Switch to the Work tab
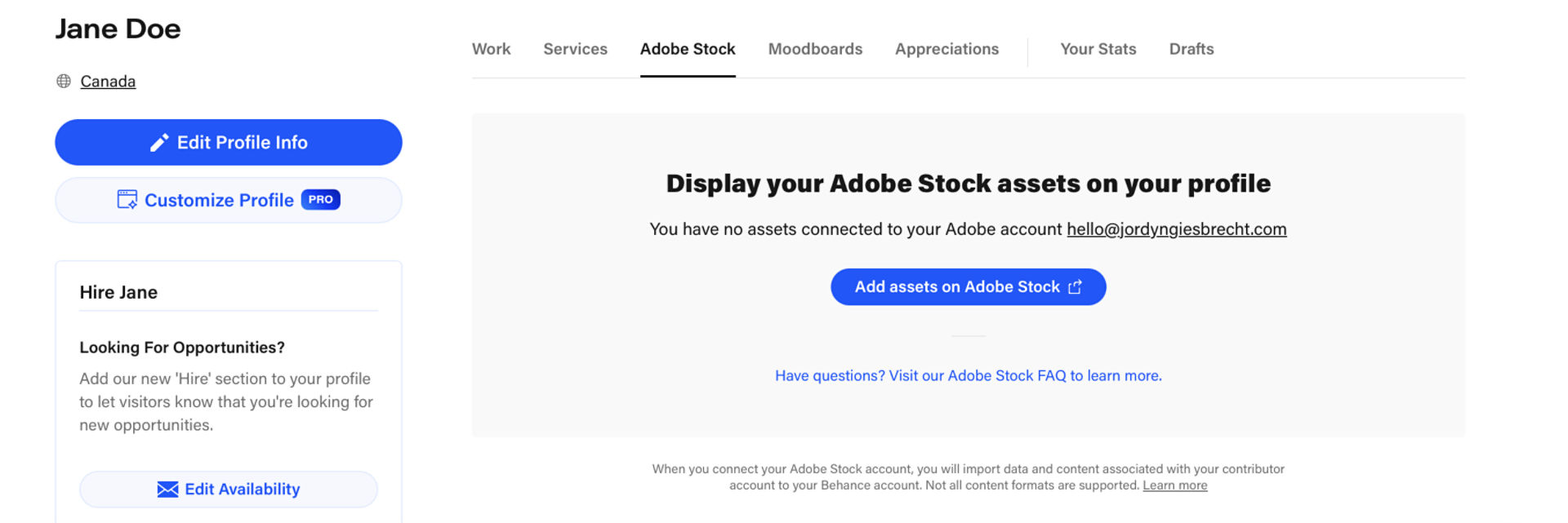The height and width of the screenshot is (523, 1568). 491,49
